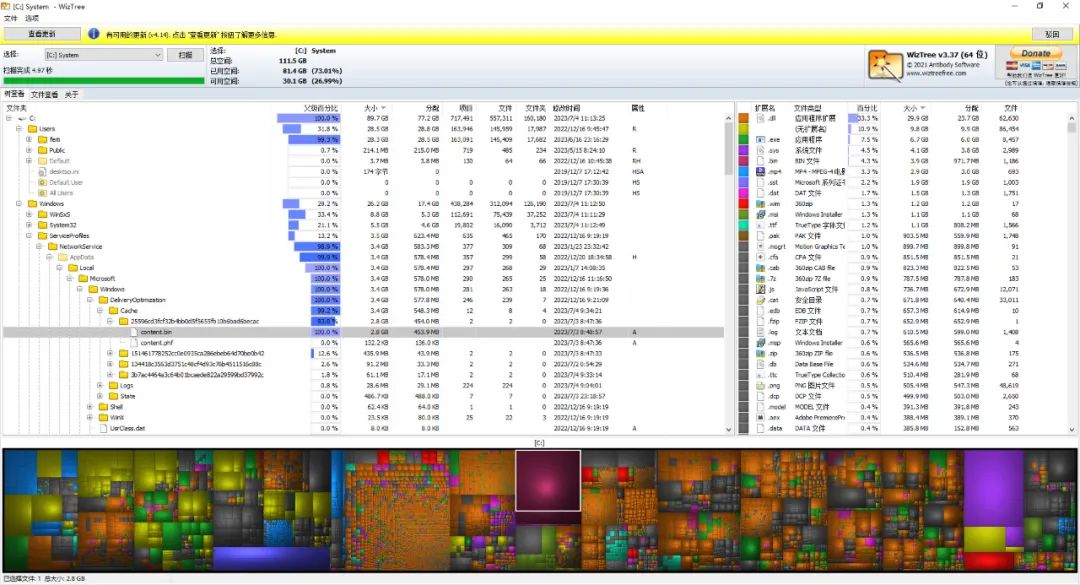This screenshot has height=585, width=1080.
Task: Dismiss update banner with 忽略 button
Action: click(1051, 34)
